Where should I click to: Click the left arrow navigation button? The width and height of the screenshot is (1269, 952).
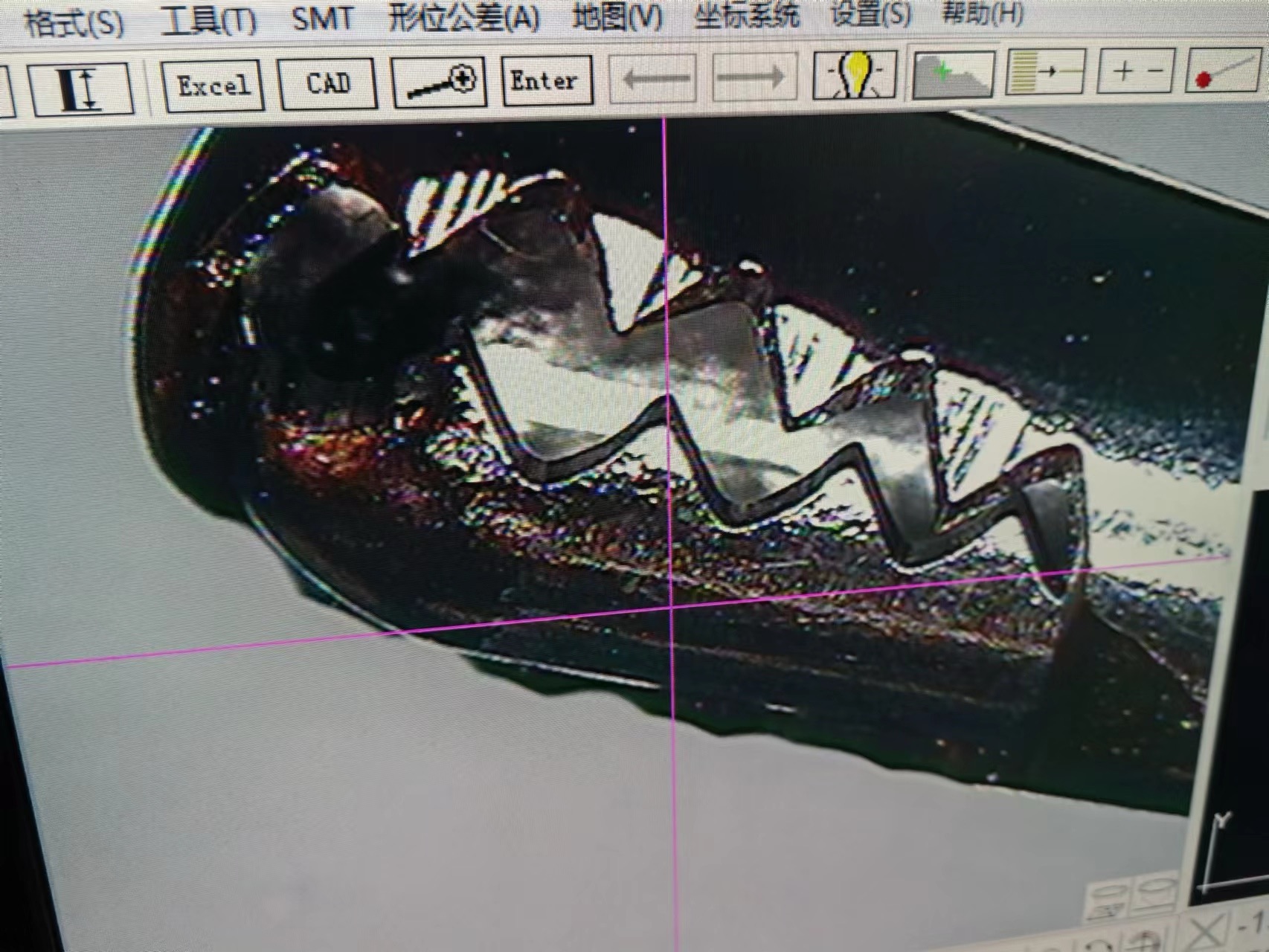point(653,77)
